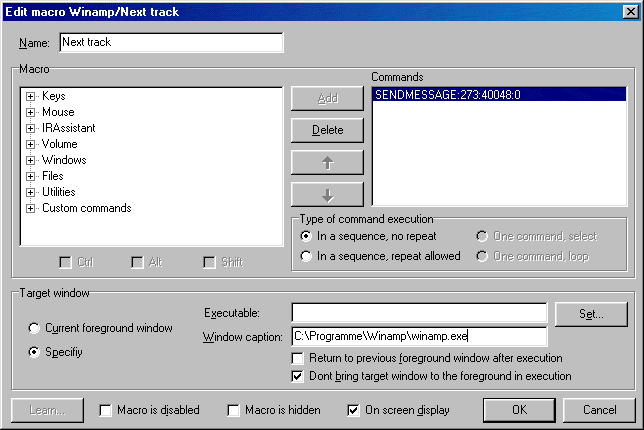Select the Files label in the tree
Image resolution: width=644 pixels, height=430 pixels.
pyautogui.click(x=53, y=176)
